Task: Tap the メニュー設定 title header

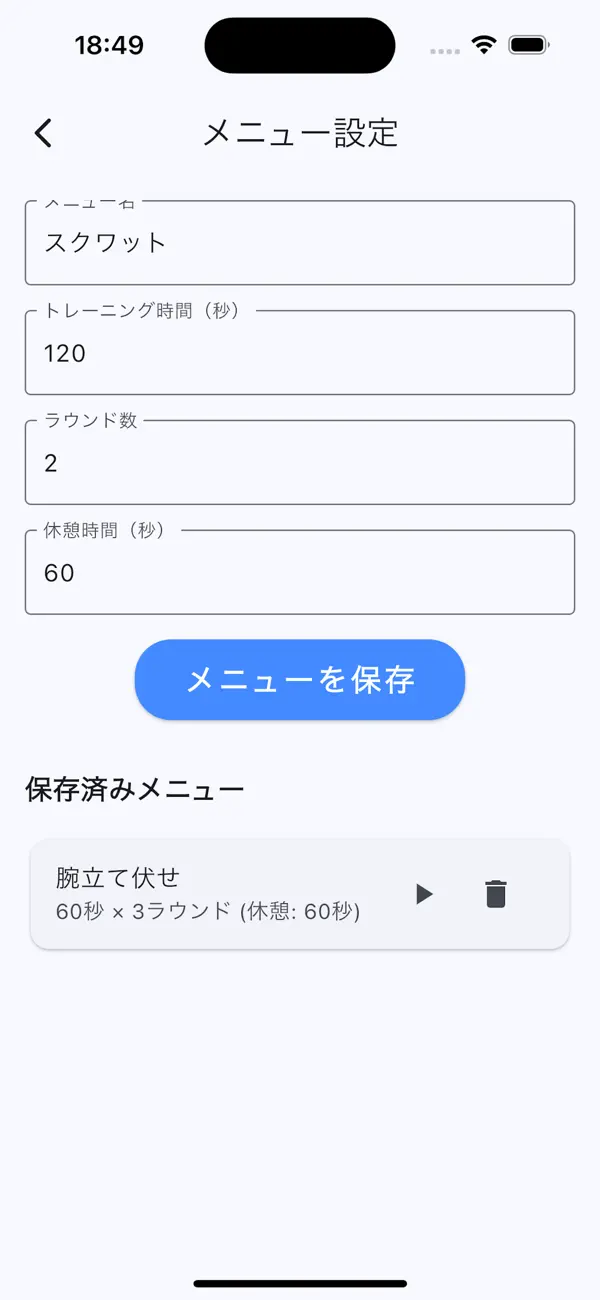Action: (x=299, y=133)
